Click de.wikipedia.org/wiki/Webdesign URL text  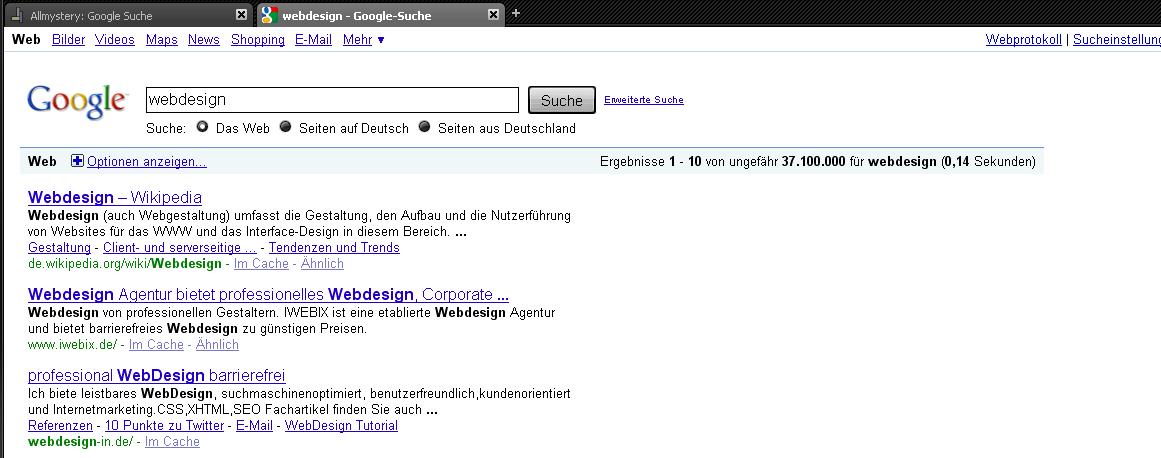point(124,263)
